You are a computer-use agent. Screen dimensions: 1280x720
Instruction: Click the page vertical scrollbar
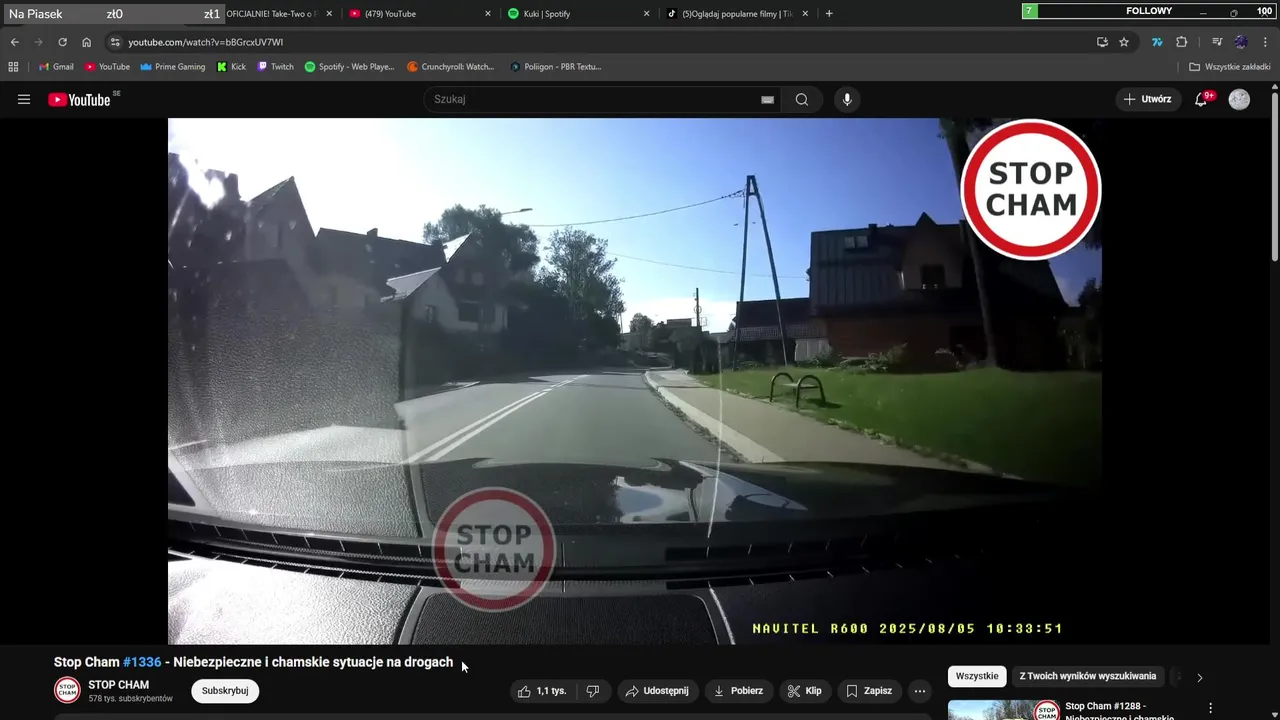tap(1275, 175)
